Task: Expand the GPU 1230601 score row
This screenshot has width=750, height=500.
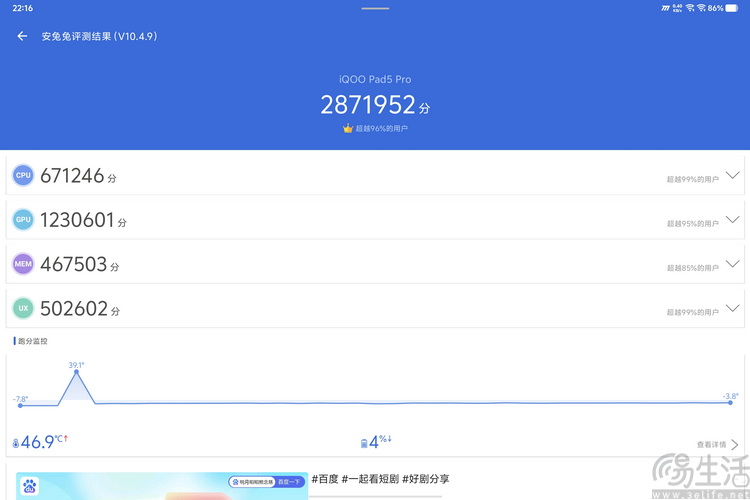Action: pyautogui.click(x=732, y=219)
